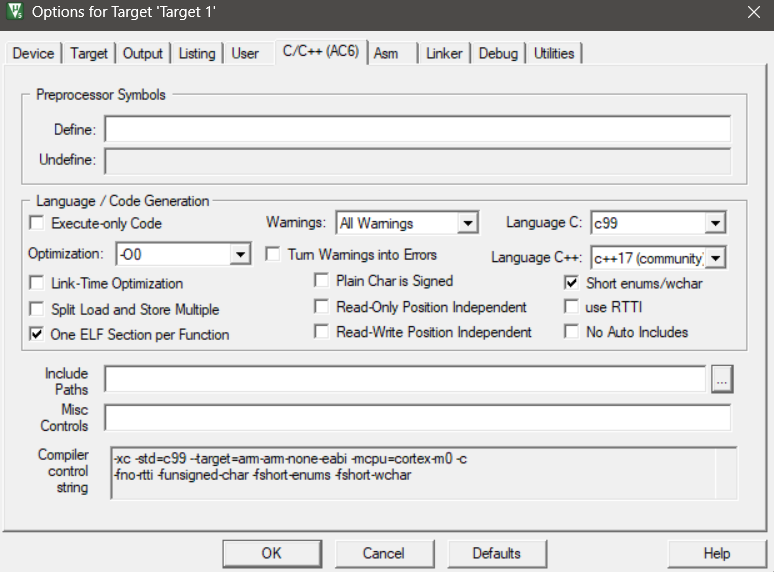Click the Keil uVision icon in title bar
Image resolution: width=774 pixels, height=572 pixels.
point(15,12)
